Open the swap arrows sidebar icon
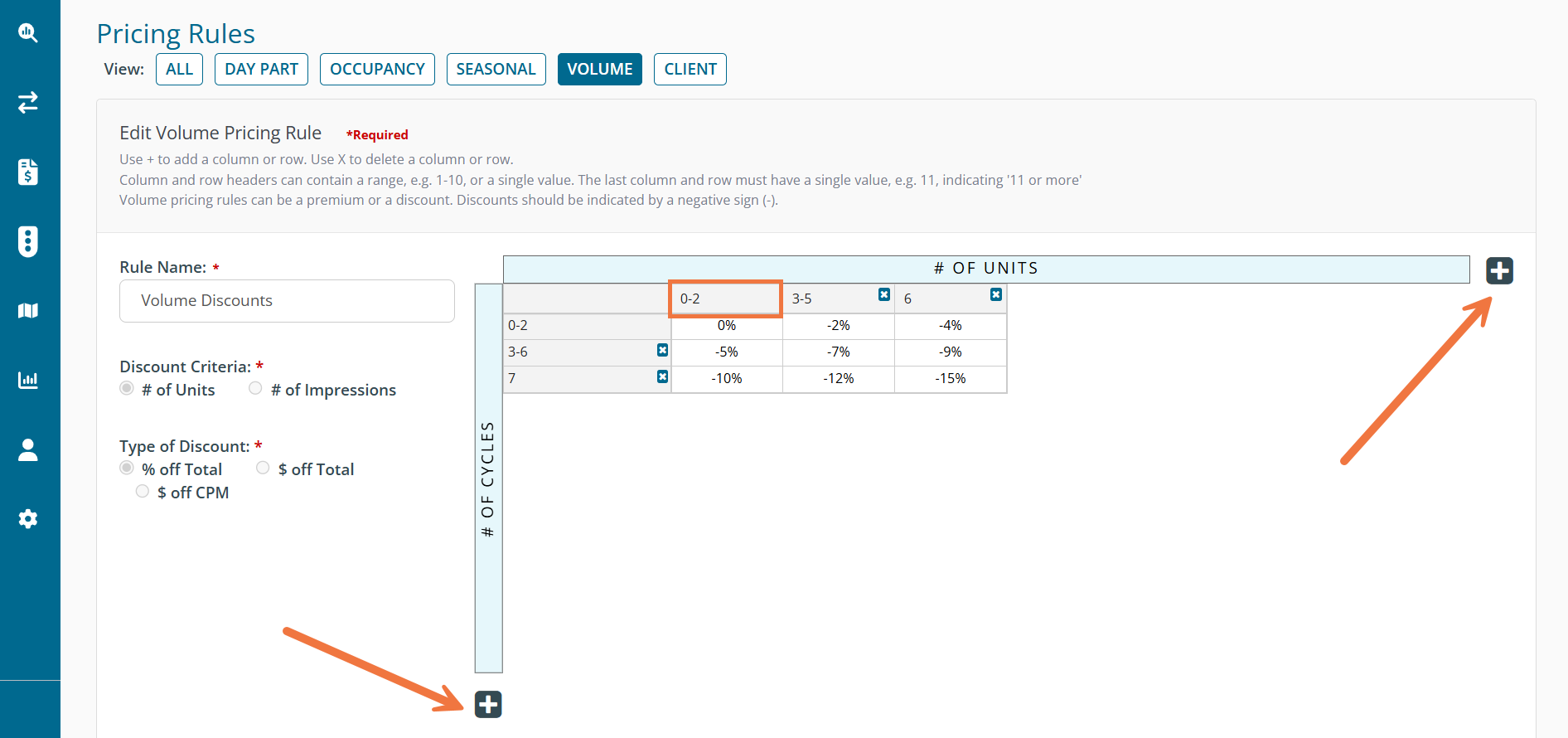Viewport: 1568px width, 738px height. (28, 103)
